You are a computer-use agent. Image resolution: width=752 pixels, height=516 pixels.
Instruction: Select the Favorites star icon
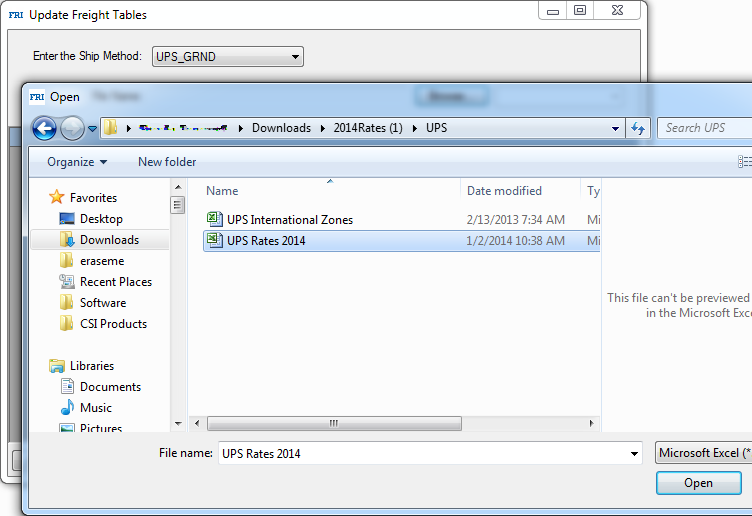(57, 198)
